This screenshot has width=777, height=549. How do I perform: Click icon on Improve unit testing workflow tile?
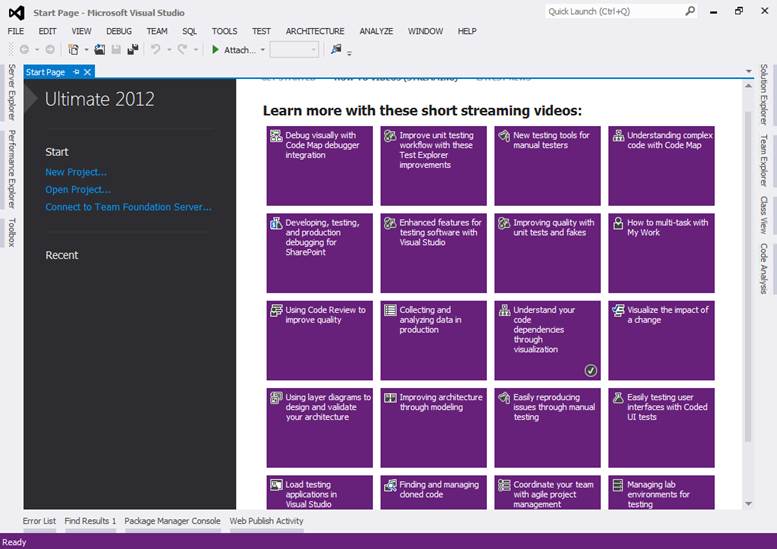[x=390, y=136]
